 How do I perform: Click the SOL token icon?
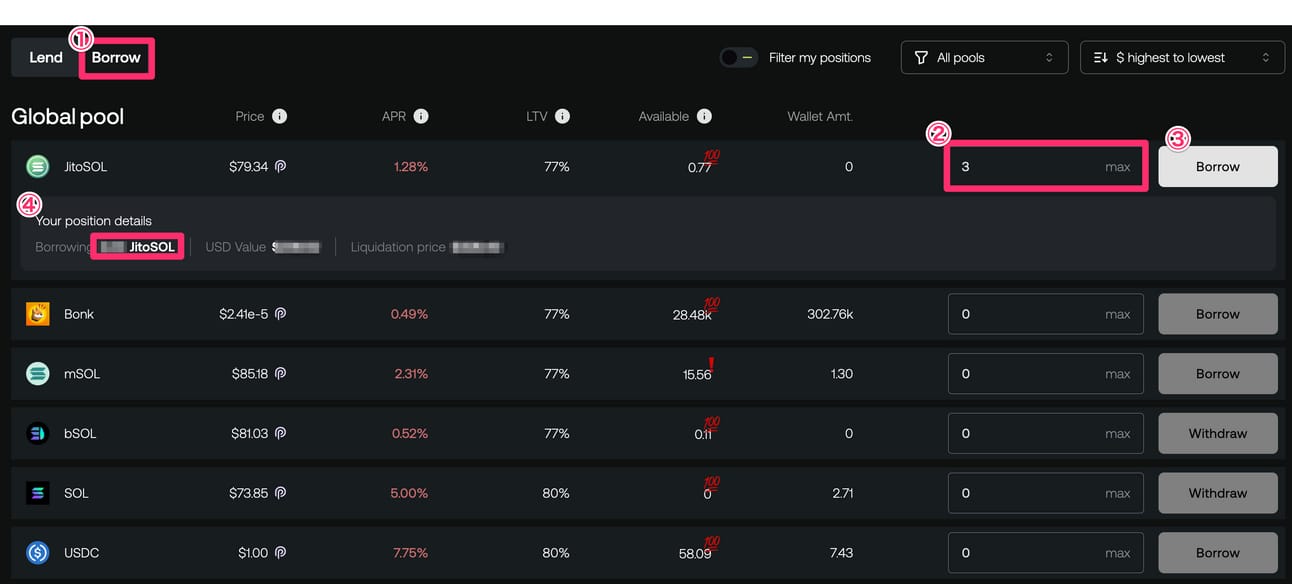(x=38, y=493)
